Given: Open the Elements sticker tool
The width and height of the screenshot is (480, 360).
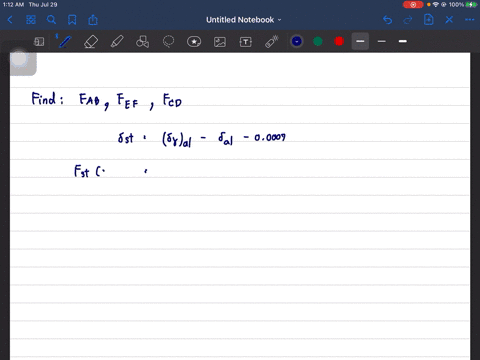Looking at the screenshot, I should (194, 42).
